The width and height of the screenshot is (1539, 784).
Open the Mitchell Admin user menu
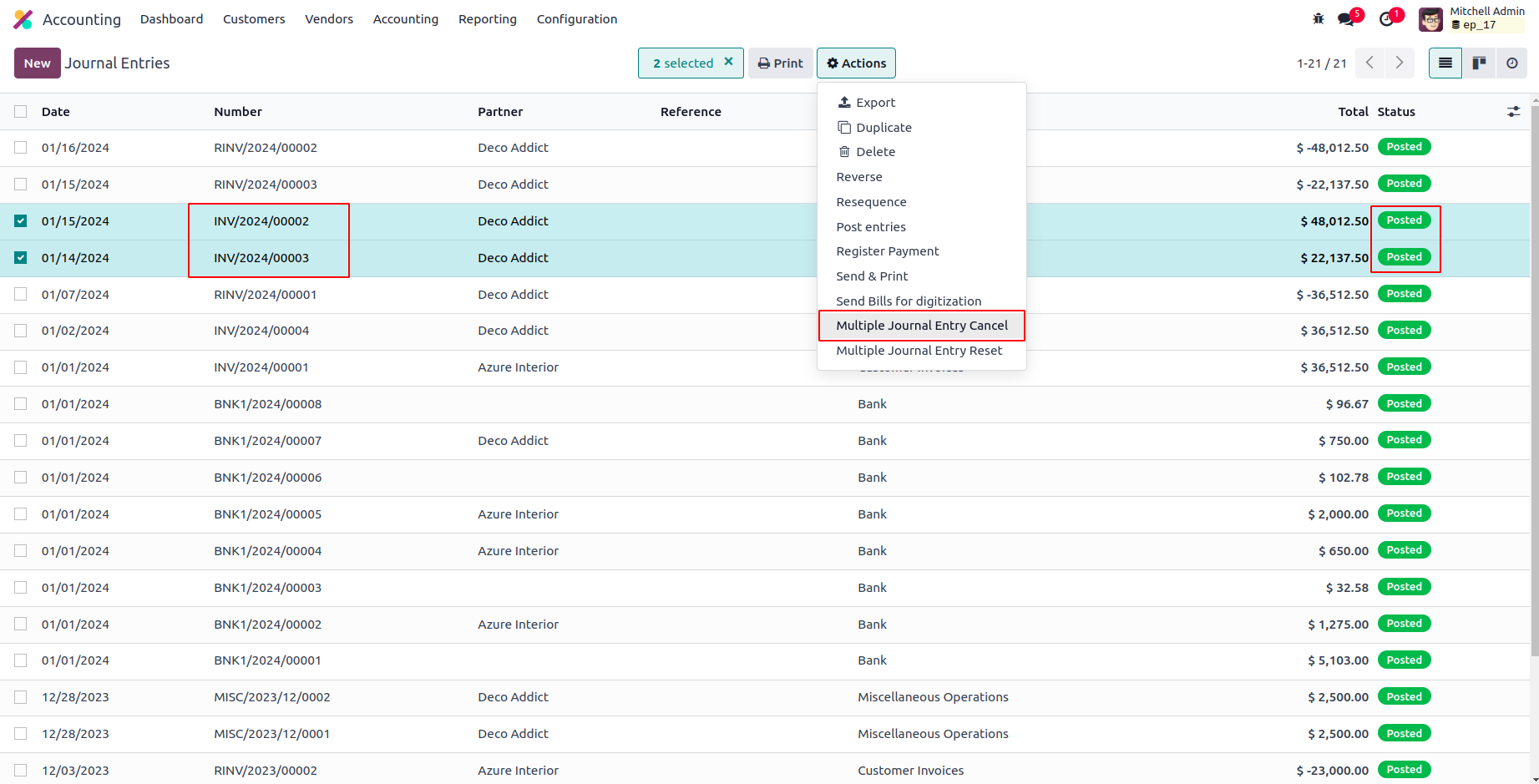[1473, 19]
